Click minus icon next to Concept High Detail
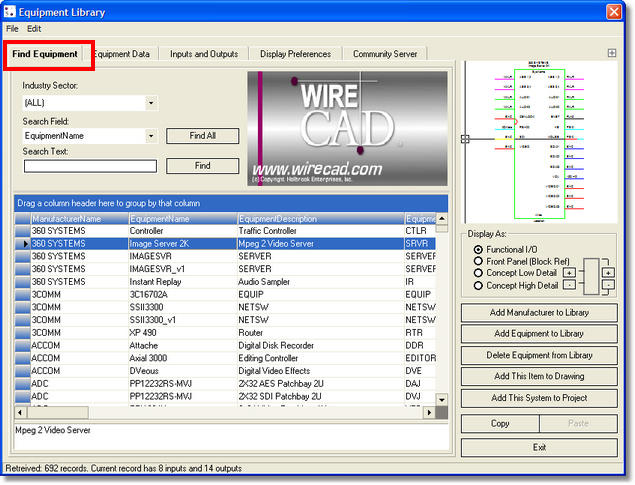The image size is (635, 485). (569, 285)
